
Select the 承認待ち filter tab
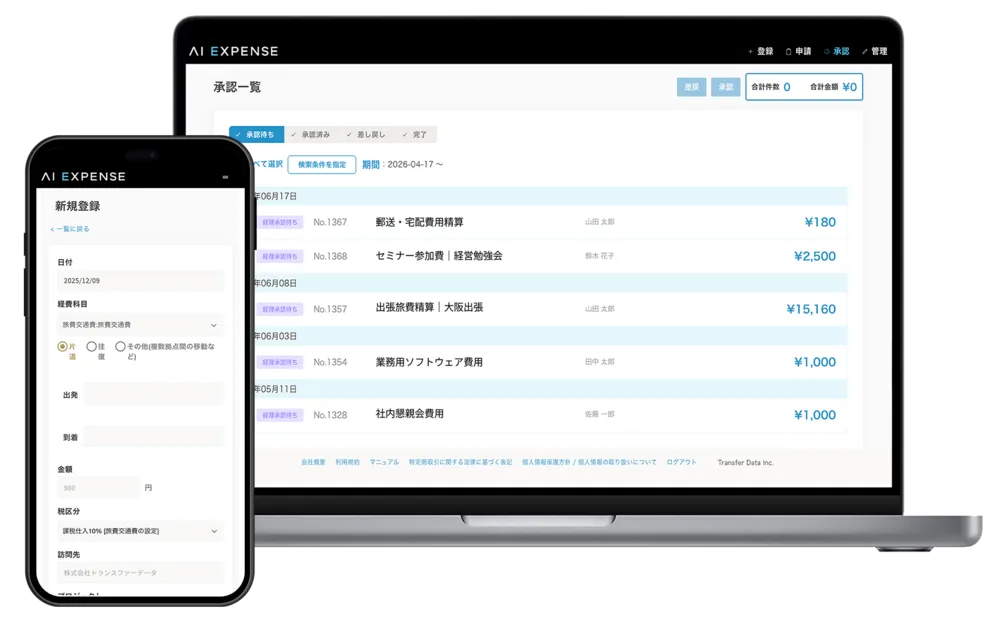point(256,135)
